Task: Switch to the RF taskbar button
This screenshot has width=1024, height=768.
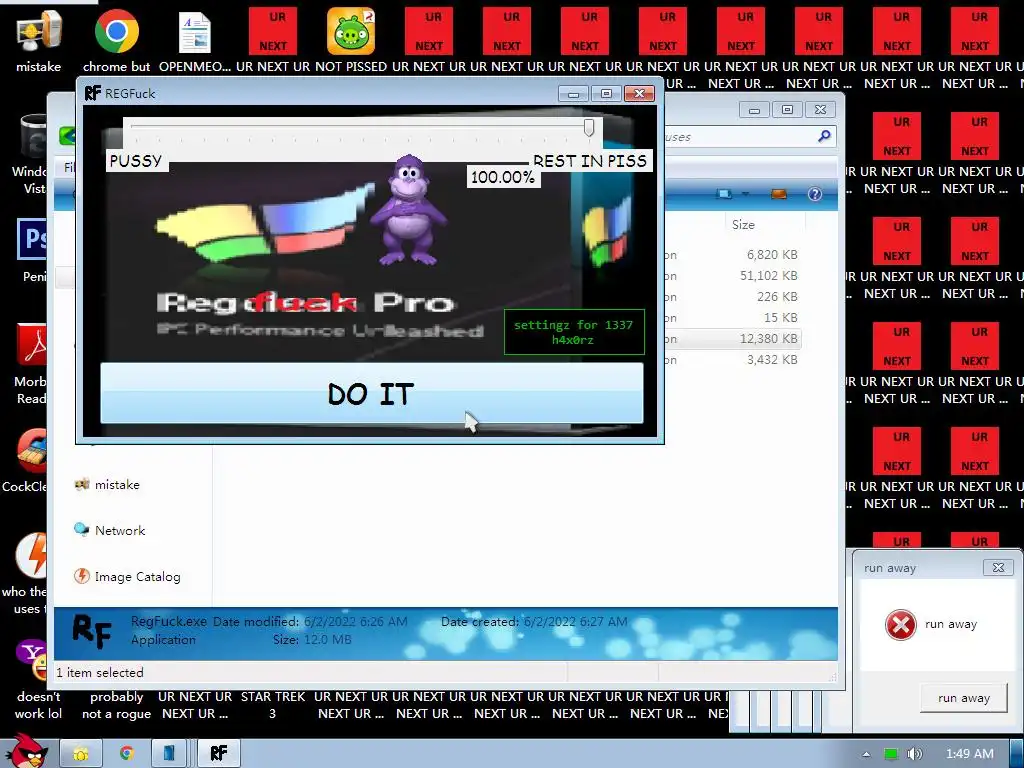Action: click(219, 754)
